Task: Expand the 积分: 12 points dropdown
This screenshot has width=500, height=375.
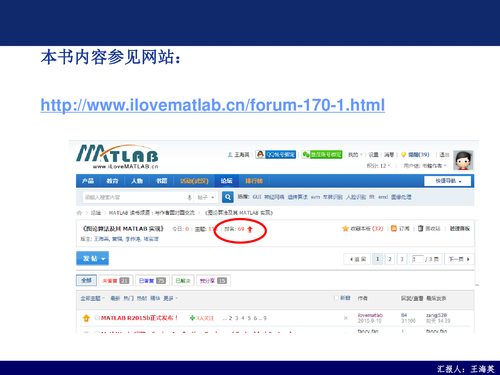Action: tap(378, 166)
